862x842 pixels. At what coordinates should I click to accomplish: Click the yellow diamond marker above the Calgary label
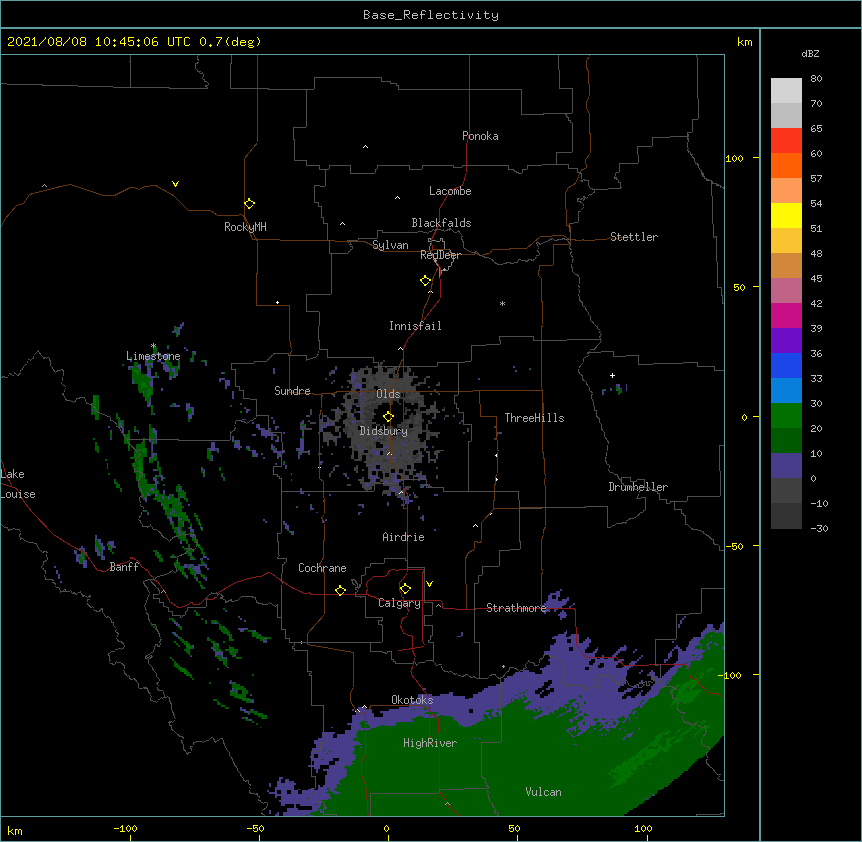click(405, 589)
